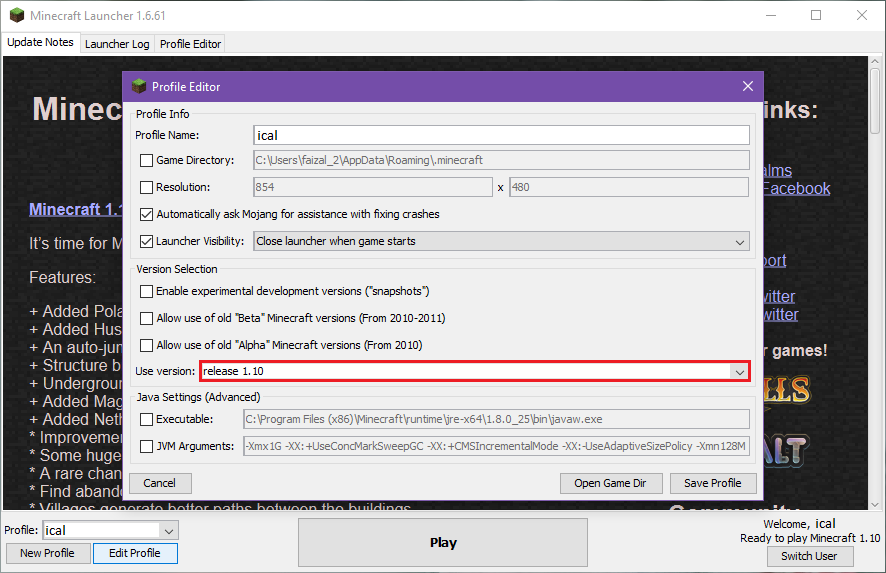Click the Switch User button

coord(810,556)
